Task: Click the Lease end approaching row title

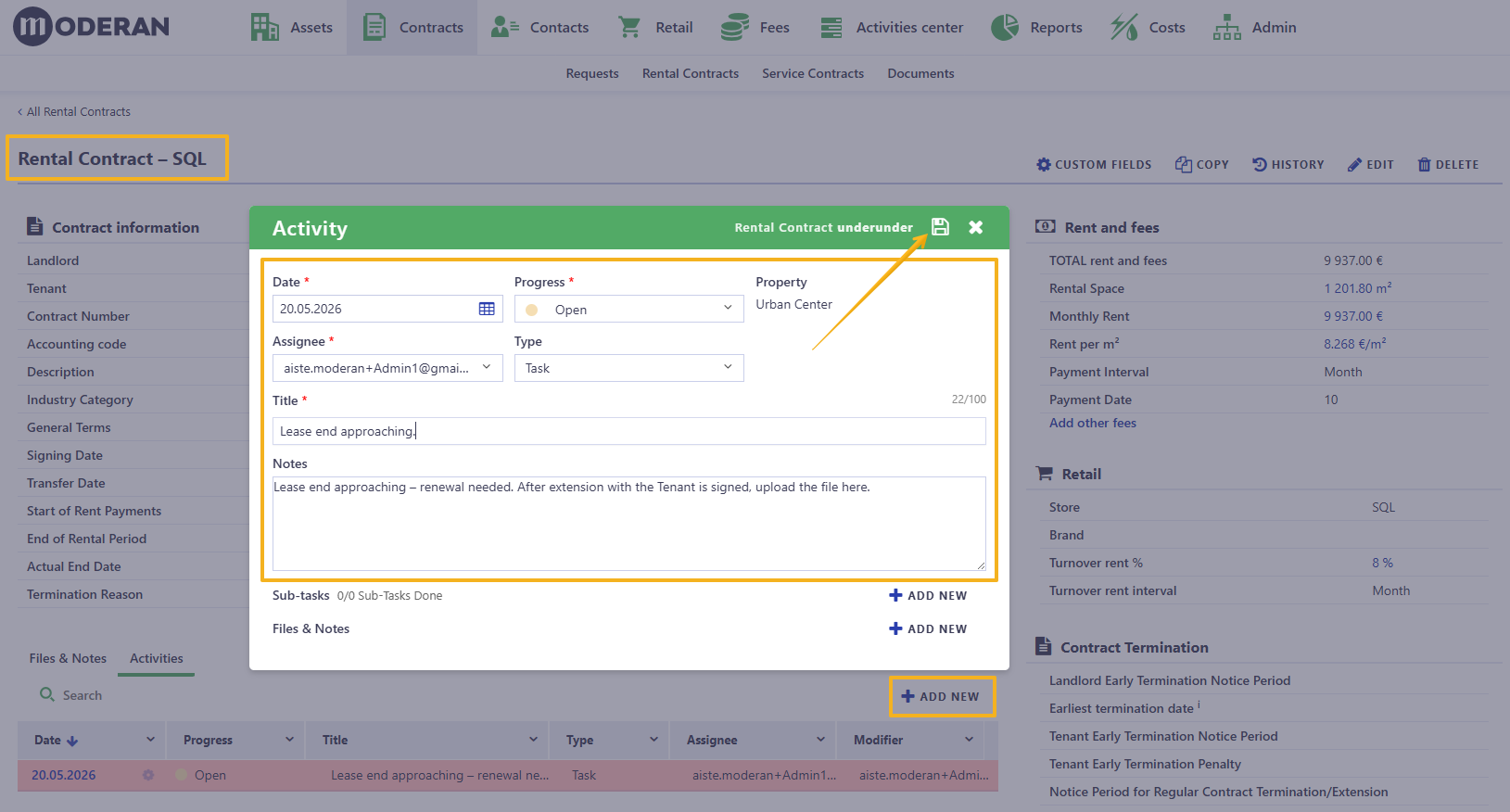Action: [x=439, y=775]
